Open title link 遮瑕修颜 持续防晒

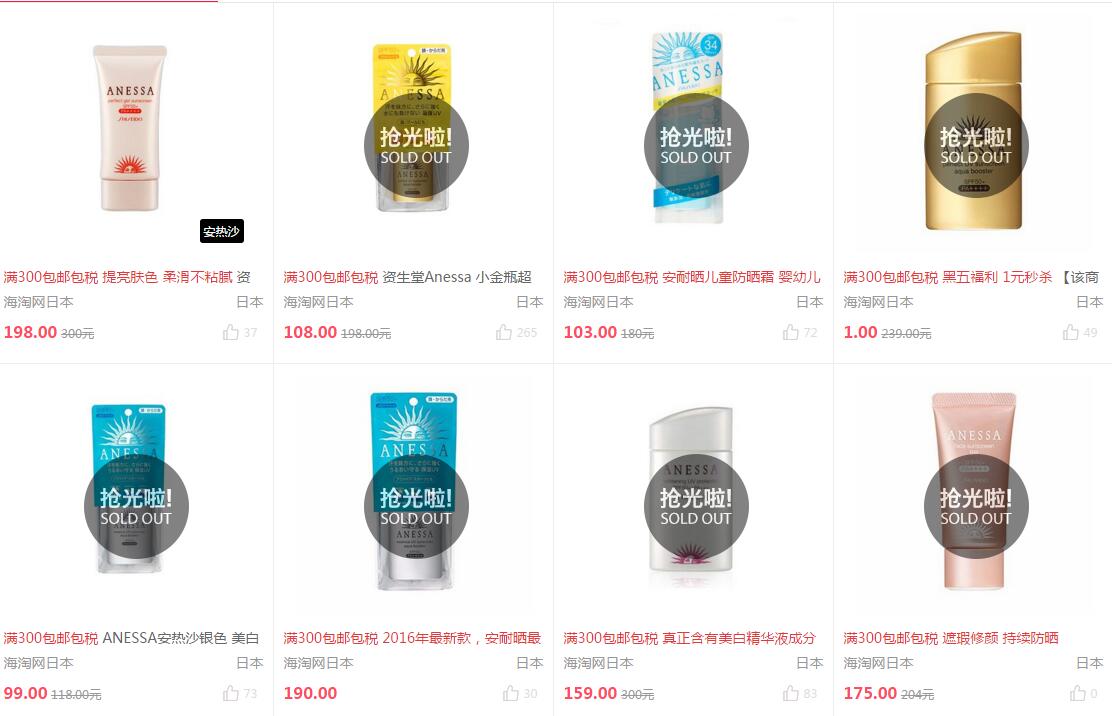(1000, 638)
